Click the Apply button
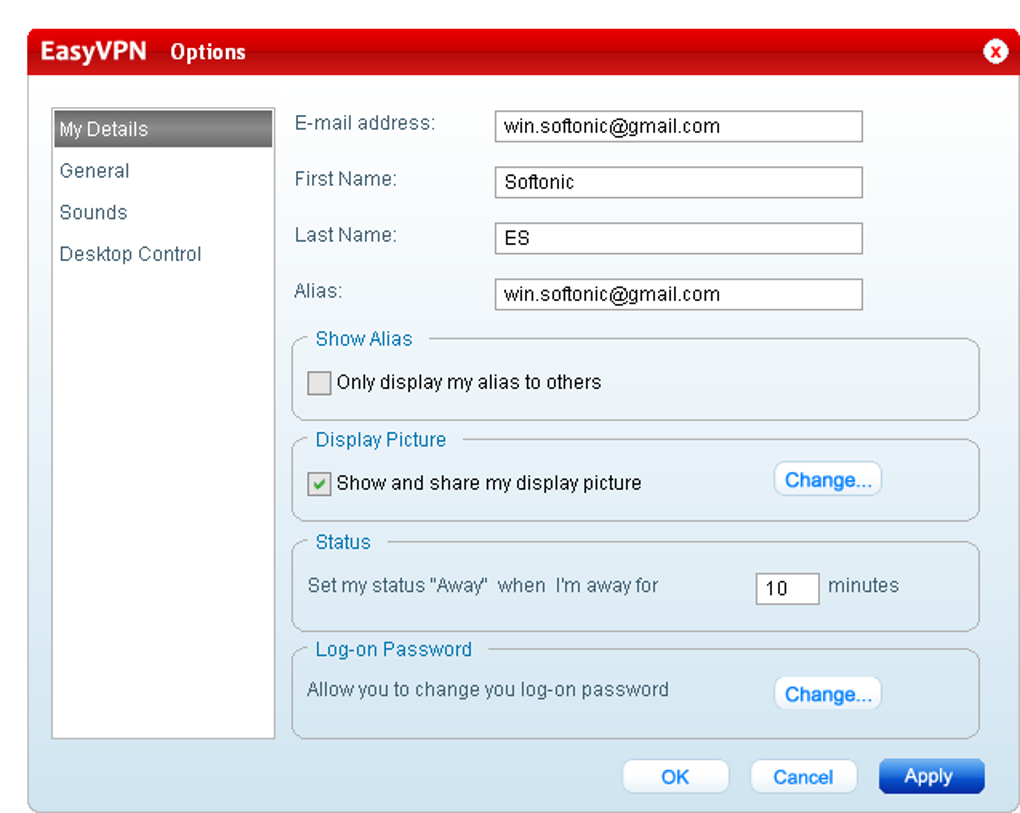The image size is (1020, 813). 931,776
